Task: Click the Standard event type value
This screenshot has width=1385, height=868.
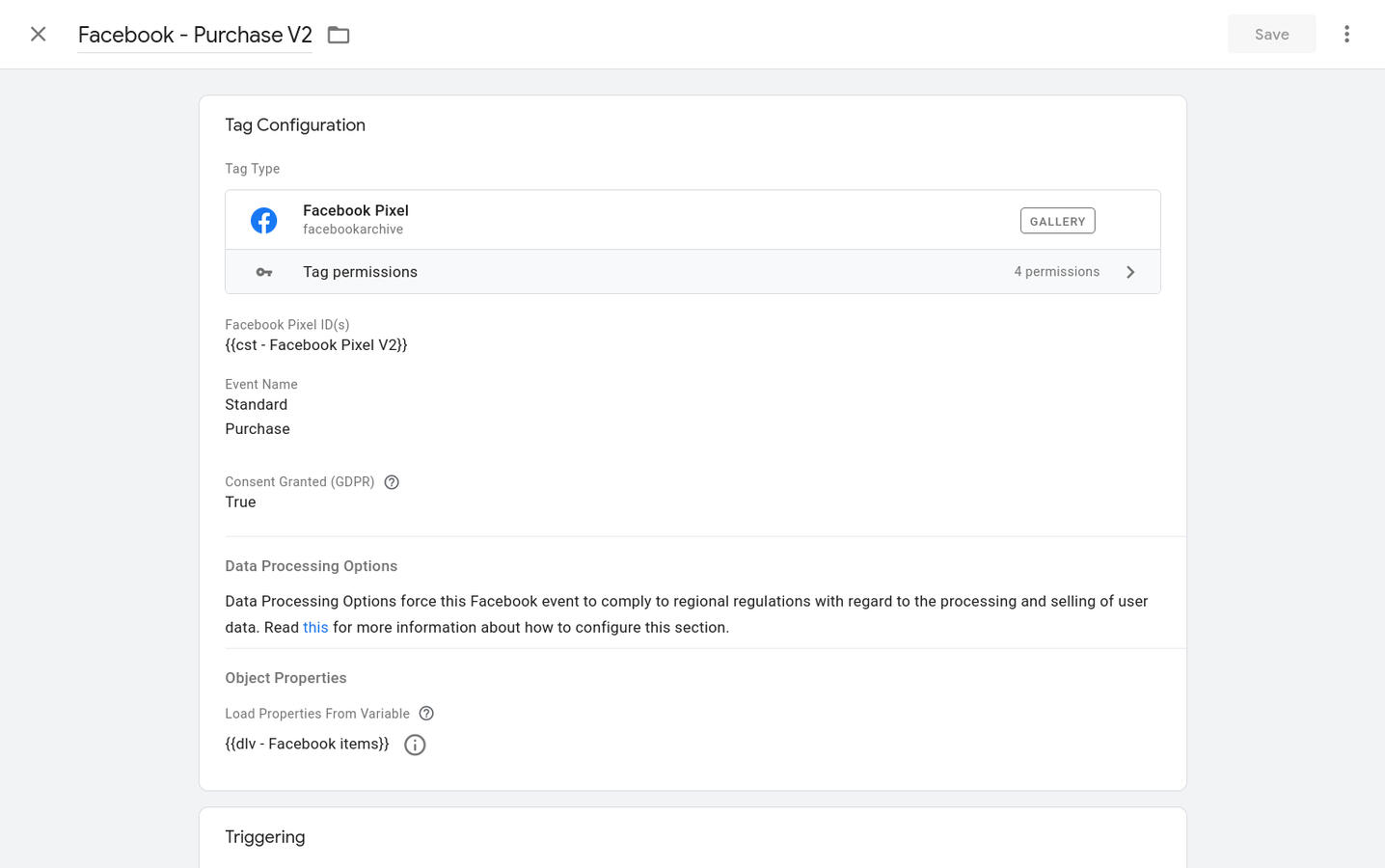Action: 257,405
